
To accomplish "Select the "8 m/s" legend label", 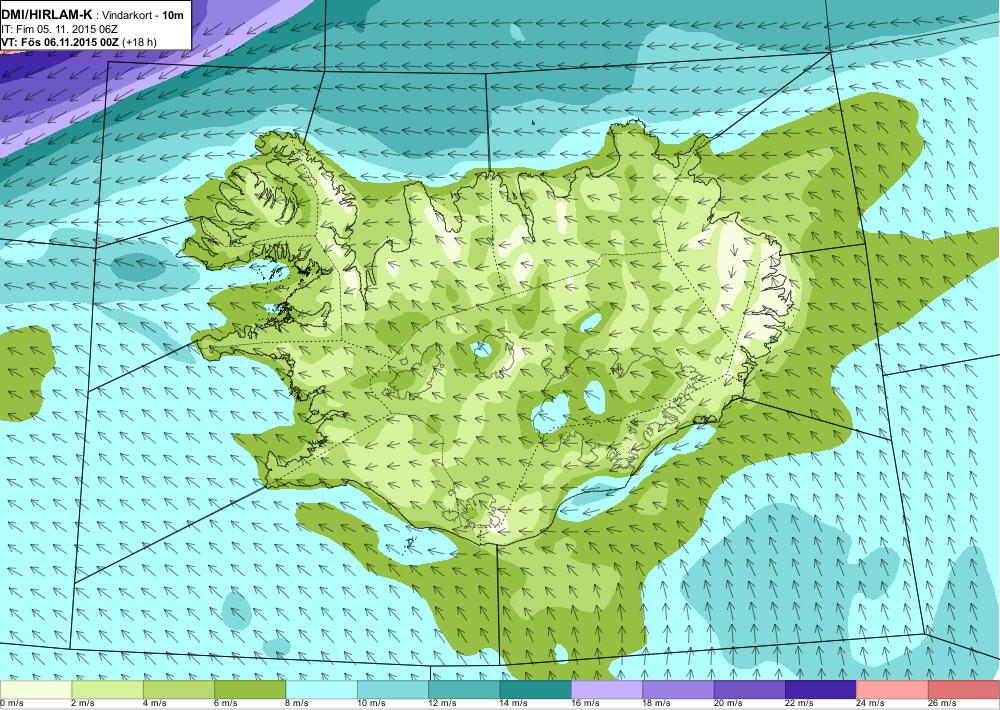I will (x=298, y=703).
